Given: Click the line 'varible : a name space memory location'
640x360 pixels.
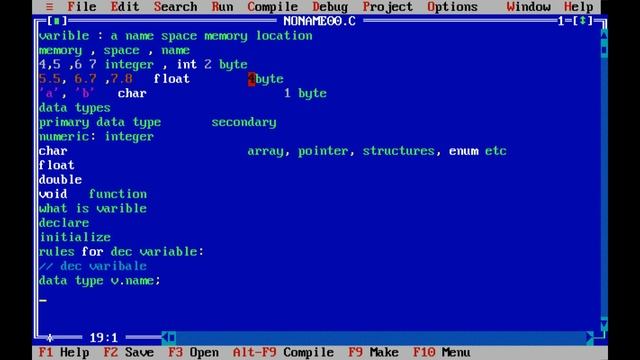Looking at the screenshot, I should (176, 36).
